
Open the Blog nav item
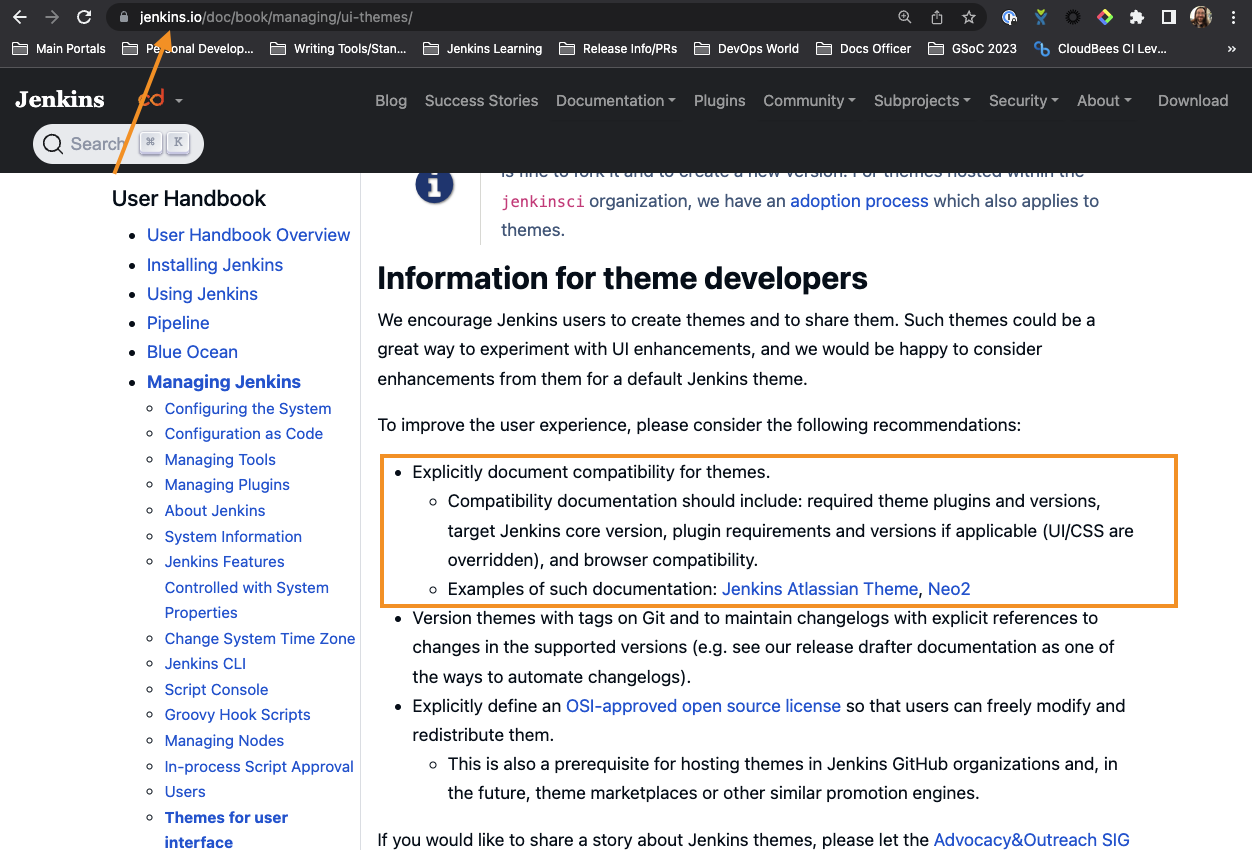[x=391, y=100]
